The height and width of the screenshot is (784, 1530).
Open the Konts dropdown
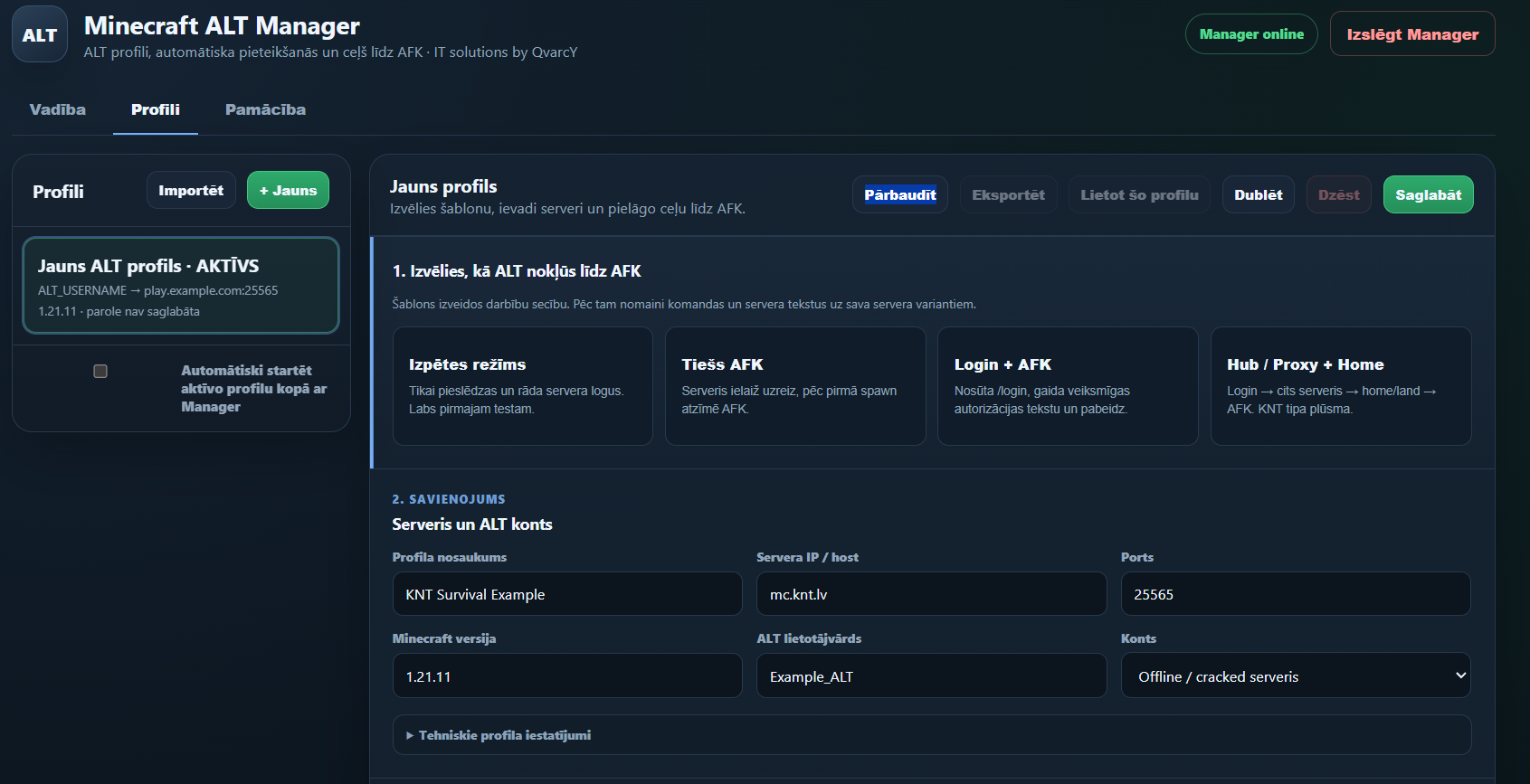tap(1296, 675)
